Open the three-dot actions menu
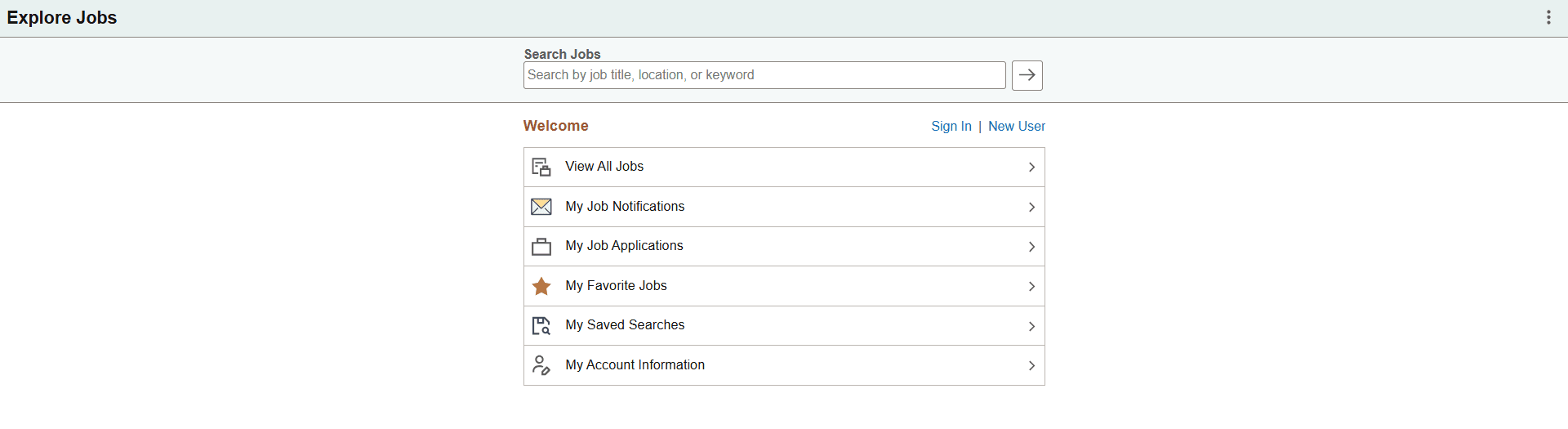Viewport: 1568px width, 429px height. [x=1548, y=18]
